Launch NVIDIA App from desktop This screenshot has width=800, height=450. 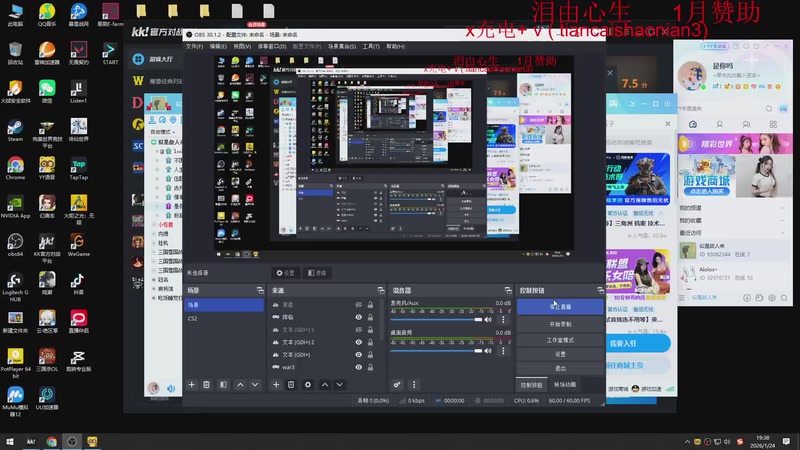click(15, 207)
